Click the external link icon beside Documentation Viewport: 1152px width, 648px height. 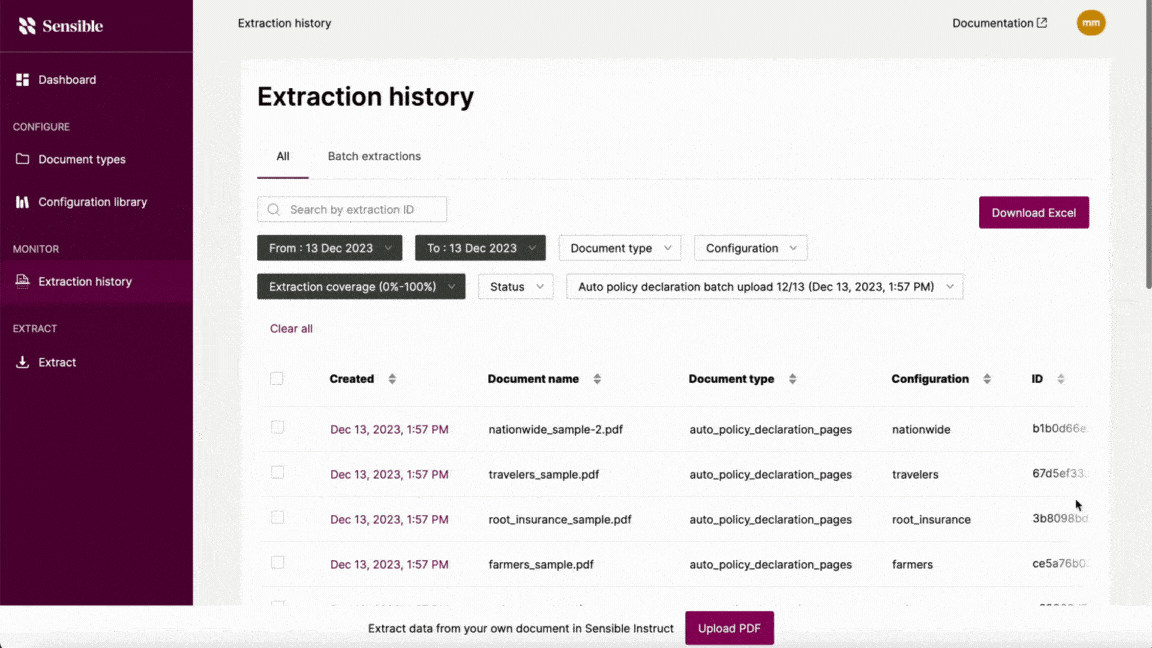pos(1042,23)
